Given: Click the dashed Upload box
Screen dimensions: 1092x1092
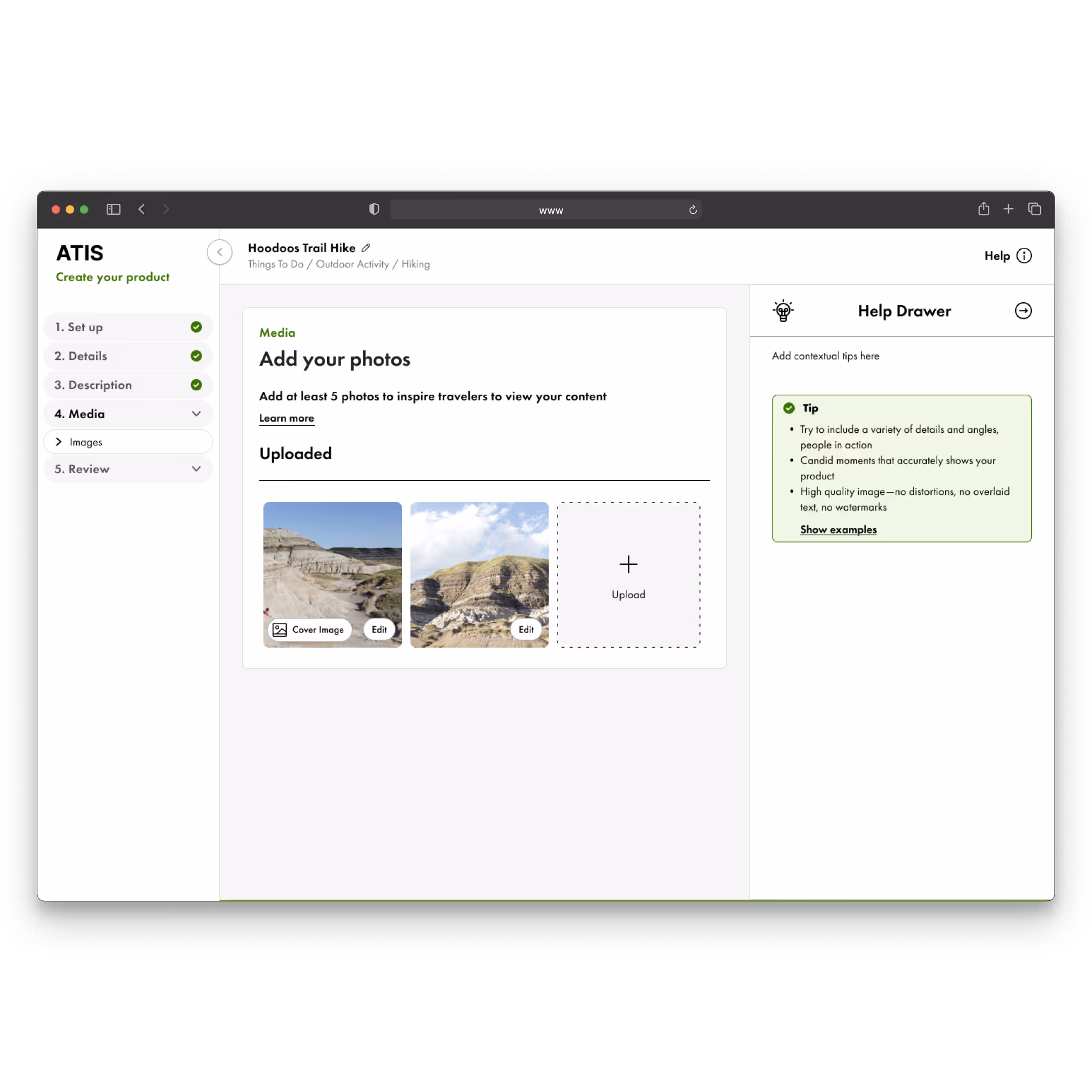Looking at the screenshot, I should tap(628, 575).
